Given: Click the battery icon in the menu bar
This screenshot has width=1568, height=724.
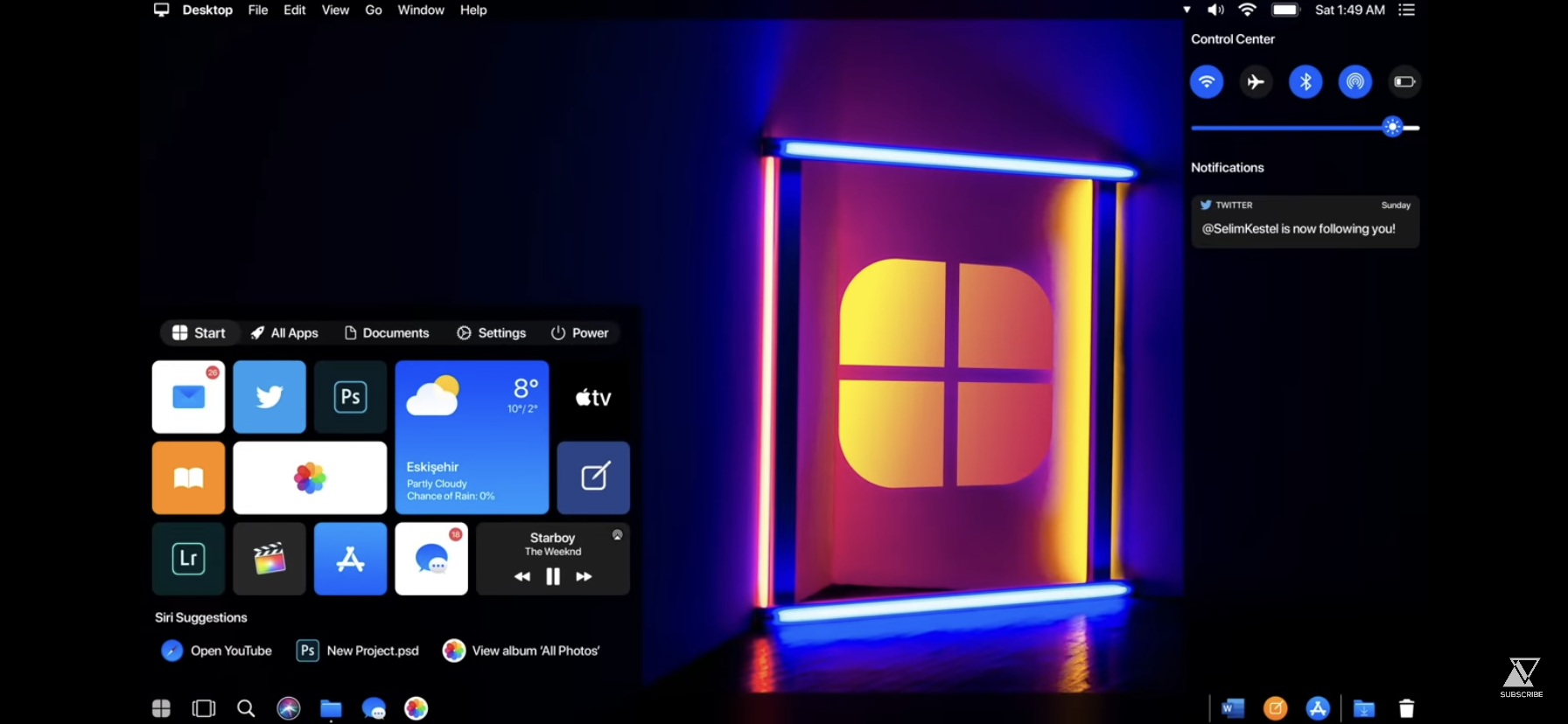Looking at the screenshot, I should tap(1286, 10).
